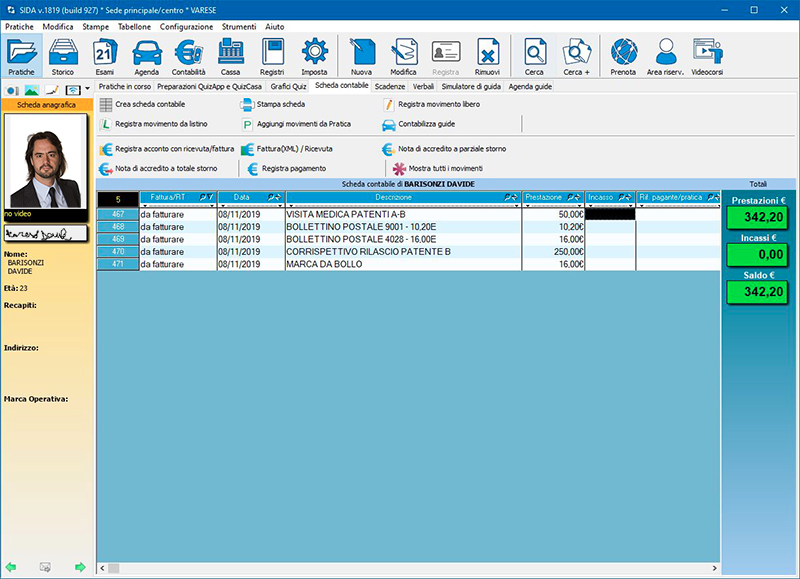Click the horizontal scrollbar below the table
Viewport: 800px width, 579px height.
[x=400, y=568]
